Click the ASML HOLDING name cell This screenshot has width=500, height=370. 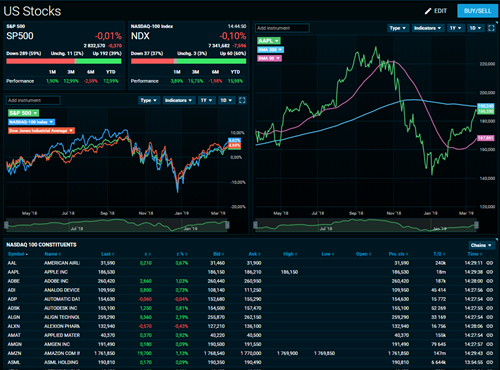(x=61, y=362)
